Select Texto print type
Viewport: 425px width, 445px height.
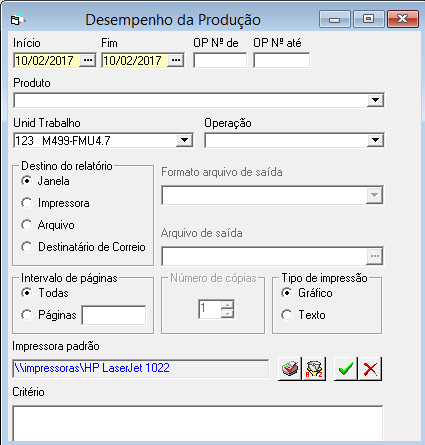pos(286,315)
